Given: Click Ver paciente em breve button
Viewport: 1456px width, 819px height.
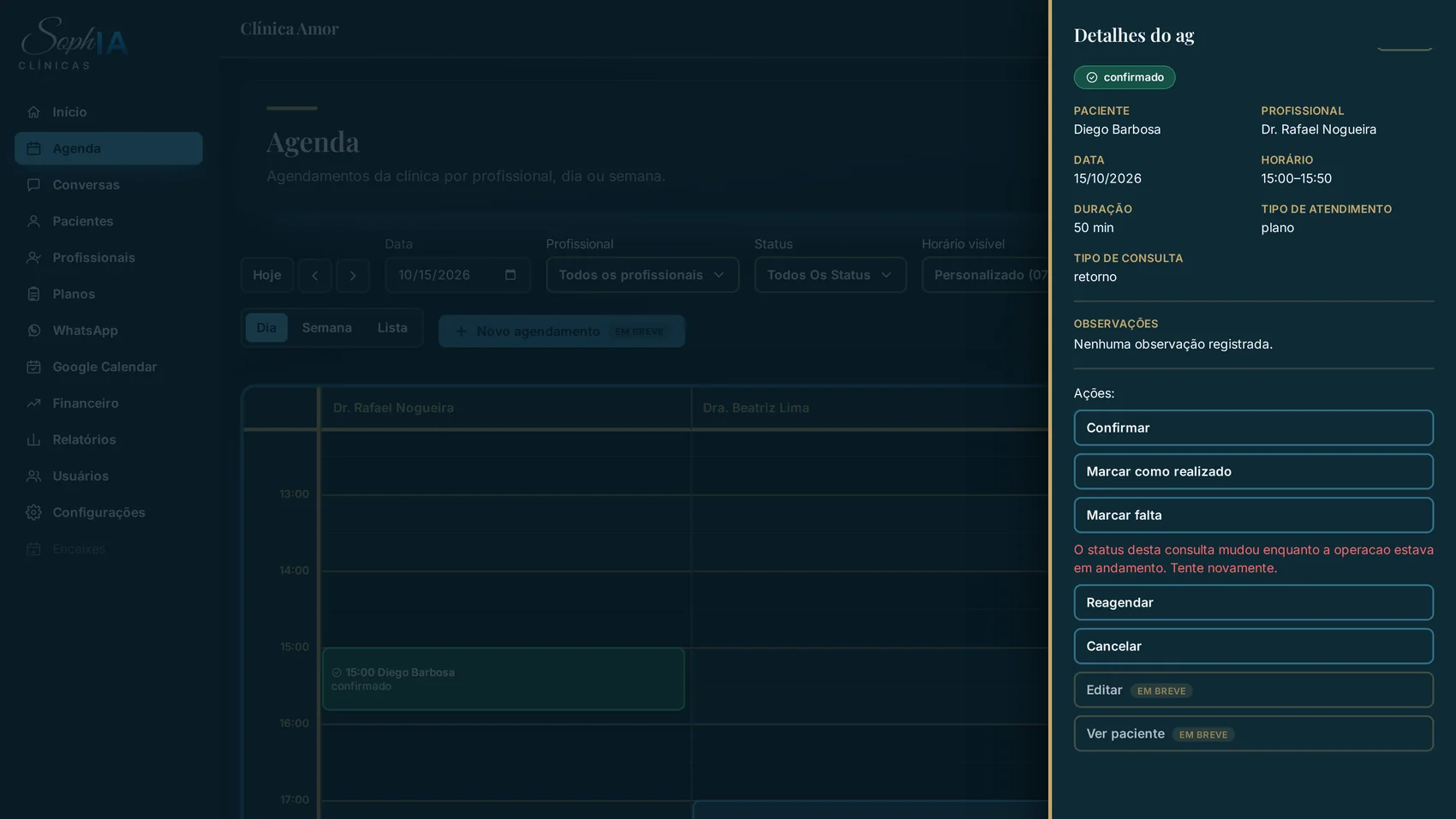Looking at the screenshot, I should click(1253, 733).
